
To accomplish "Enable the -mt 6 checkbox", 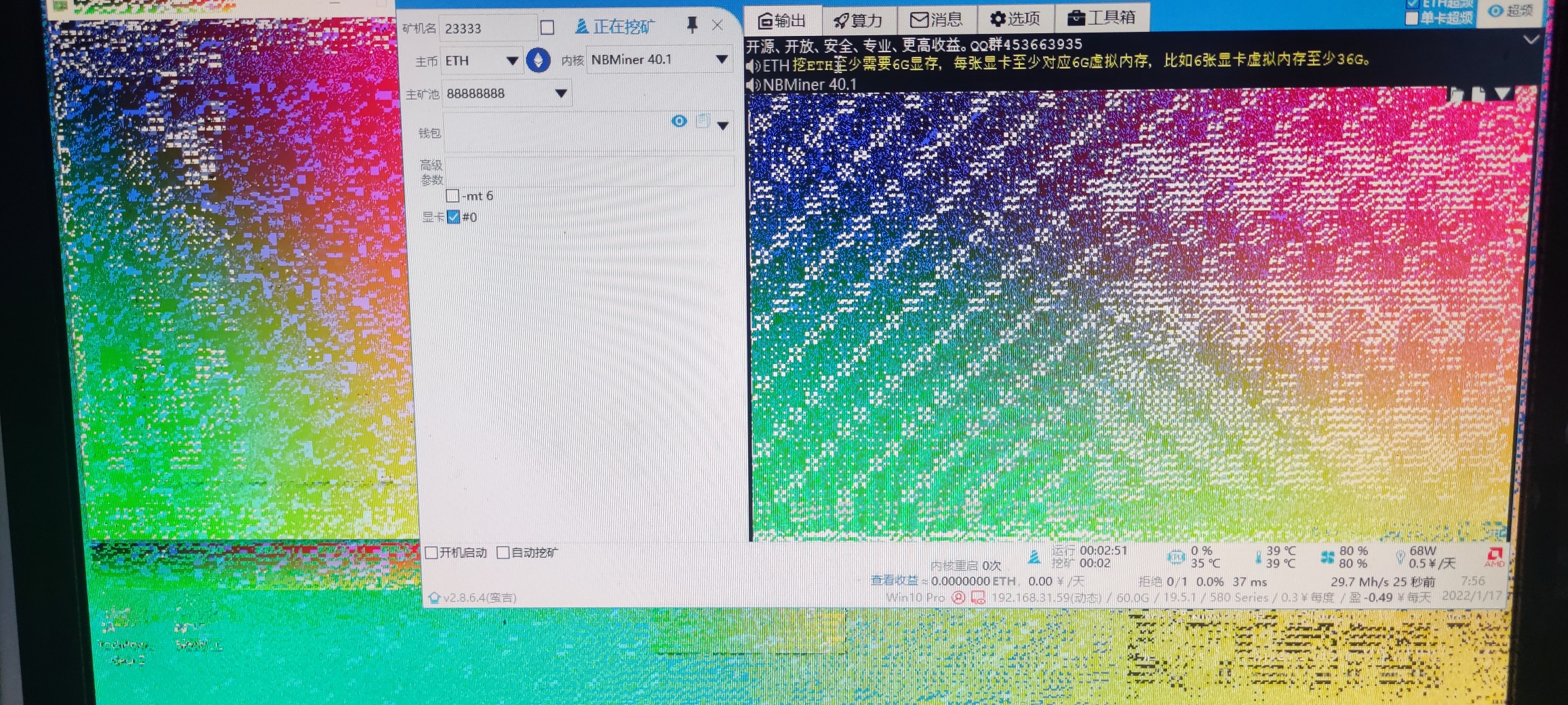I will click(x=452, y=196).
